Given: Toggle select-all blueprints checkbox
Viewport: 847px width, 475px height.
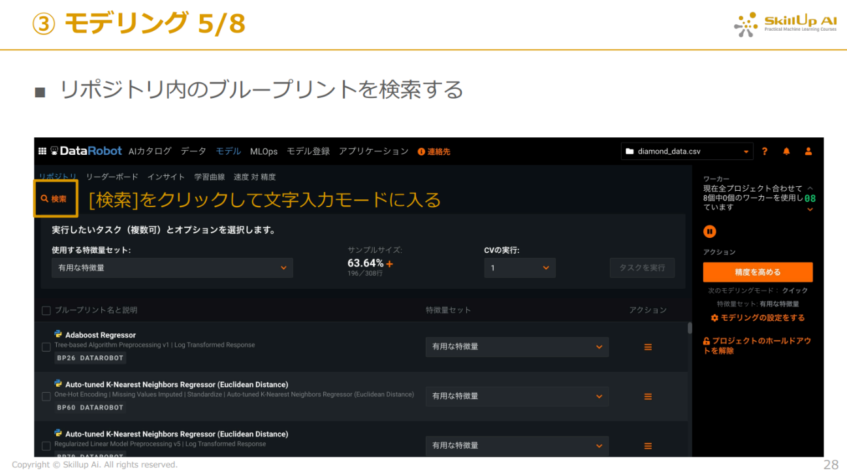Looking at the screenshot, I should point(46,310).
